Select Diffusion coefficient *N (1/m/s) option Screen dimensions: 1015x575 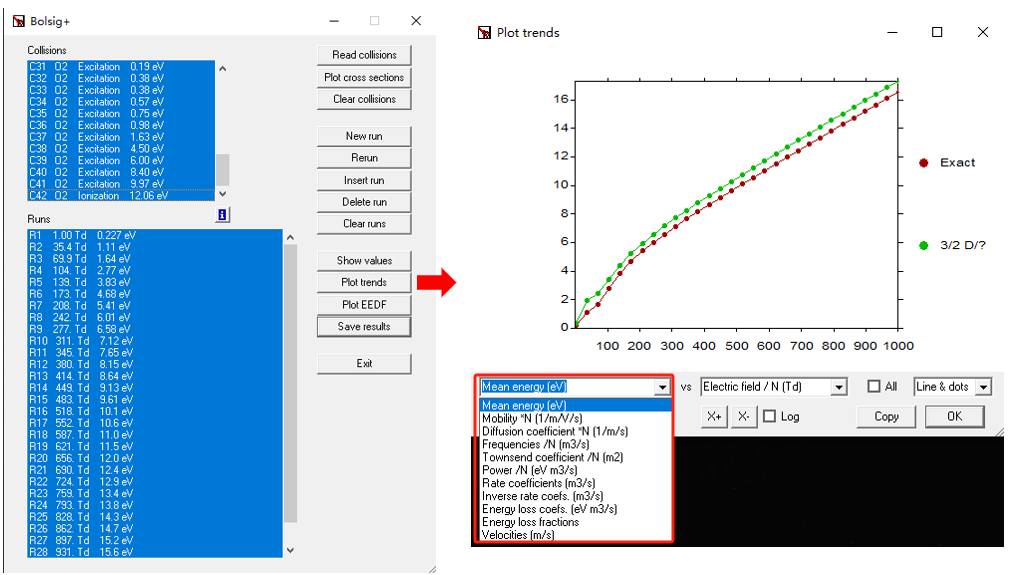[x=575, y=431]
